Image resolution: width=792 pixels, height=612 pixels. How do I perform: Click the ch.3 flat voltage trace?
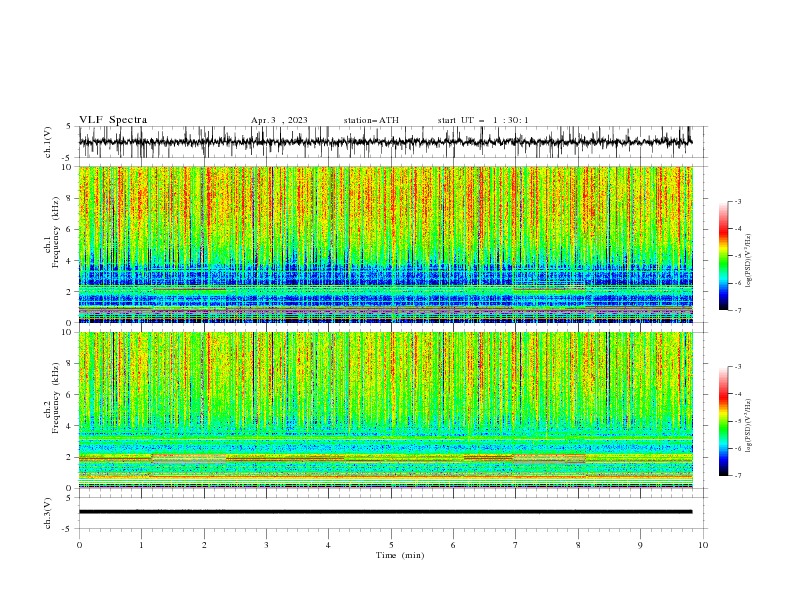coord(385,512)
